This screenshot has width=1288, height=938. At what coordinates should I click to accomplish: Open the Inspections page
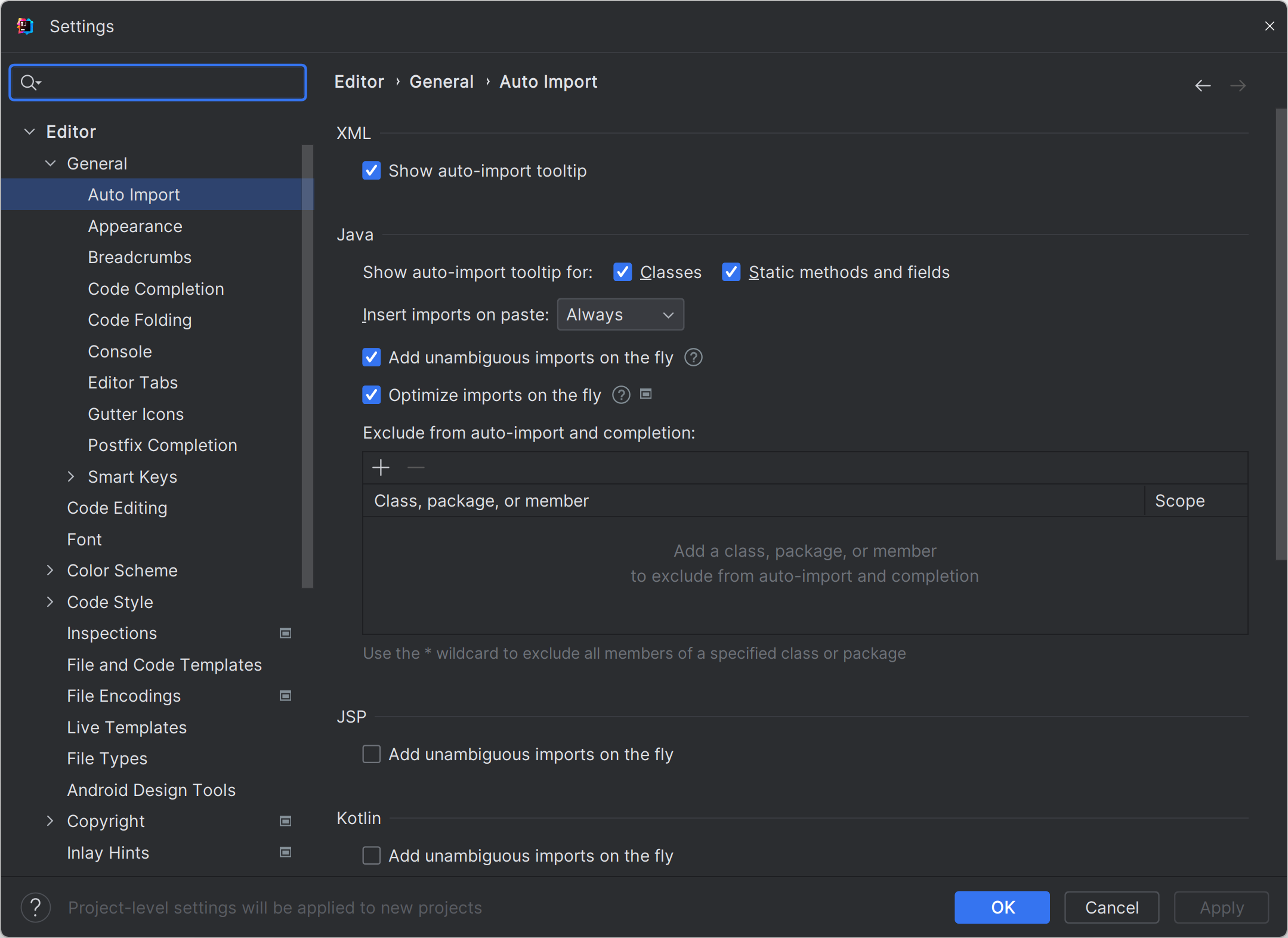click(112, 633)
